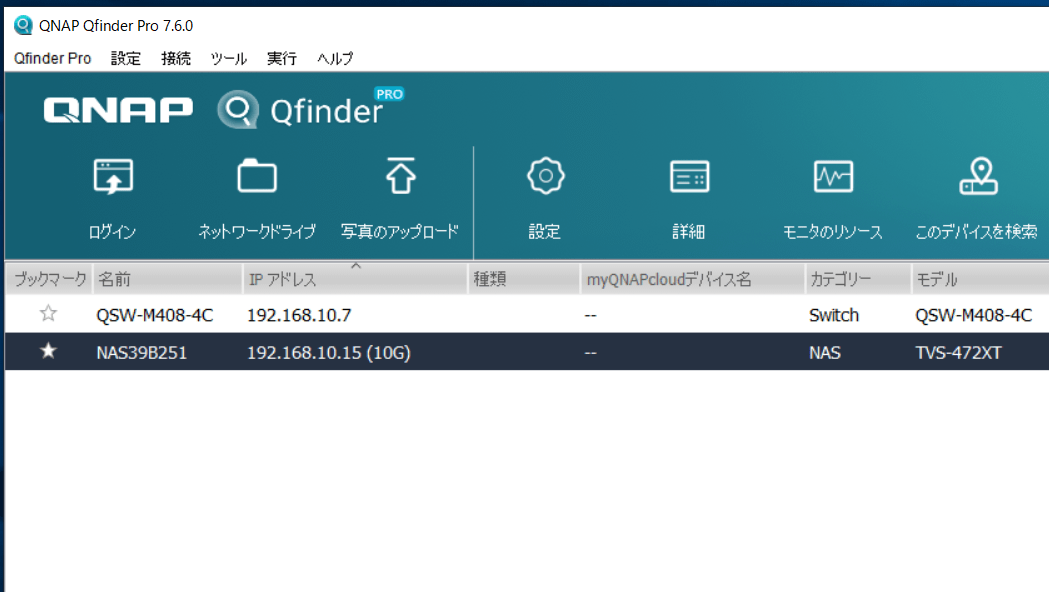The width and height of the screenshot is (1049, 592).
Task: Sort by myQNAPcloudデバイス名 column header
Action: 692,279
